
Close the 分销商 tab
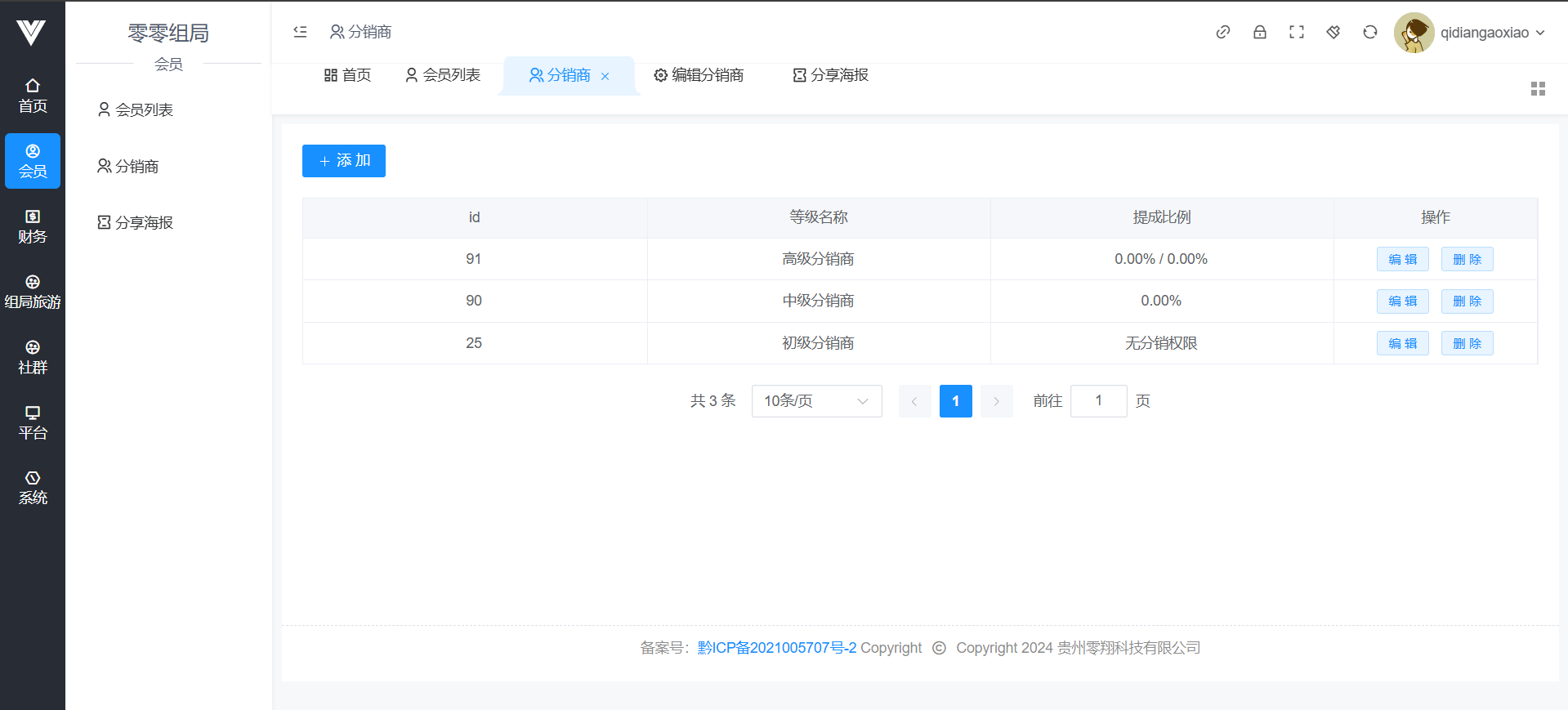605,76
